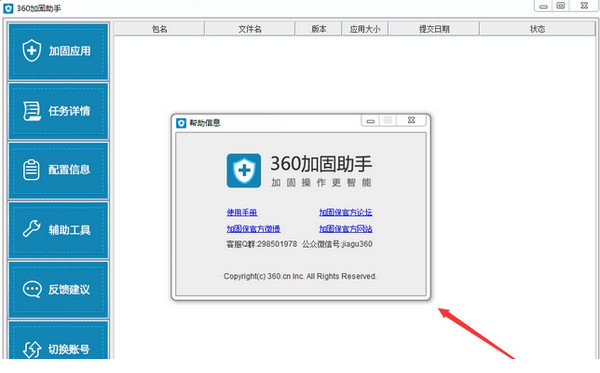Click the shield plus icon in 加固应用

point(32,50)
